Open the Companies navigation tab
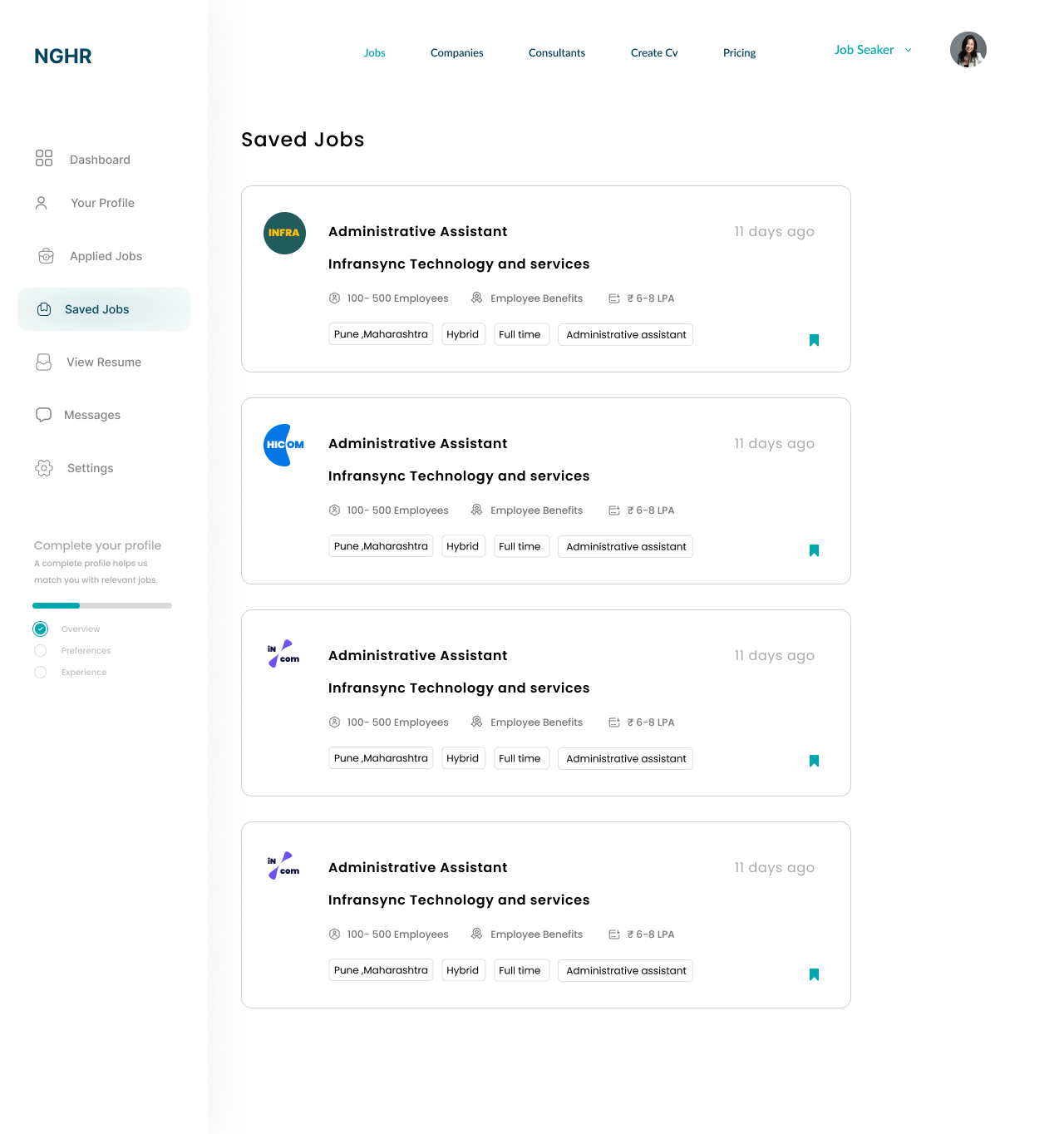This screenshot has height=1134, width=1064. [457, 52]
